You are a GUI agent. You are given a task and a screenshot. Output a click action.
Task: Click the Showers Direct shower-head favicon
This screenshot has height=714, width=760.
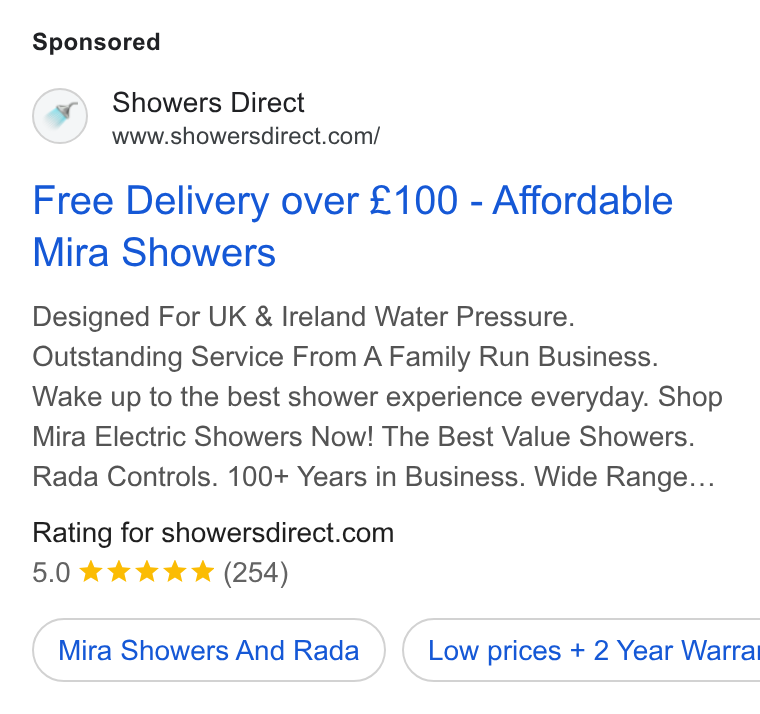(x=60, y=116)
